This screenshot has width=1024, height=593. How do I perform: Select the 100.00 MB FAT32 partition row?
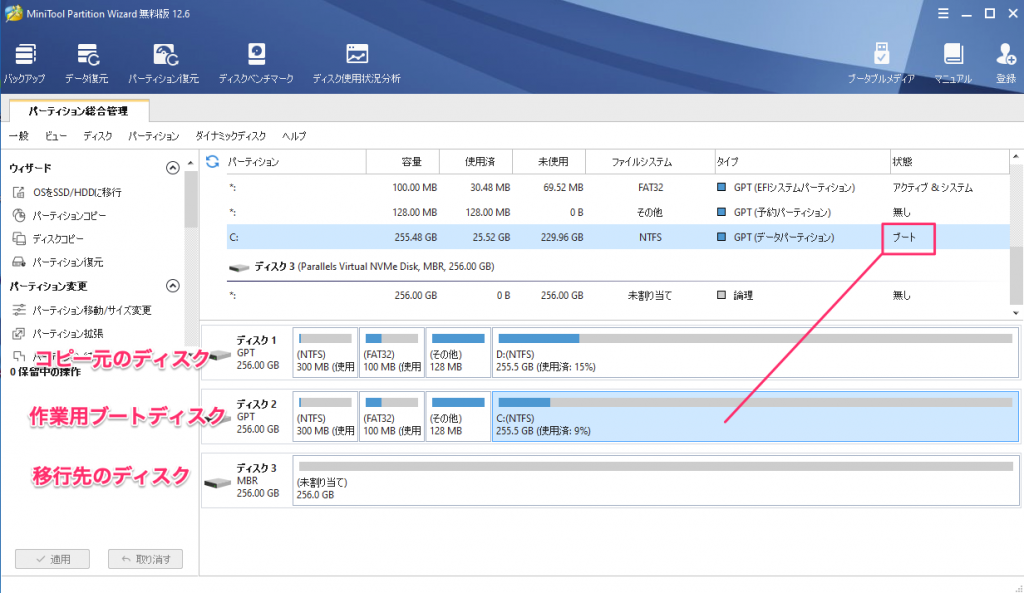[x=618, y=187]
